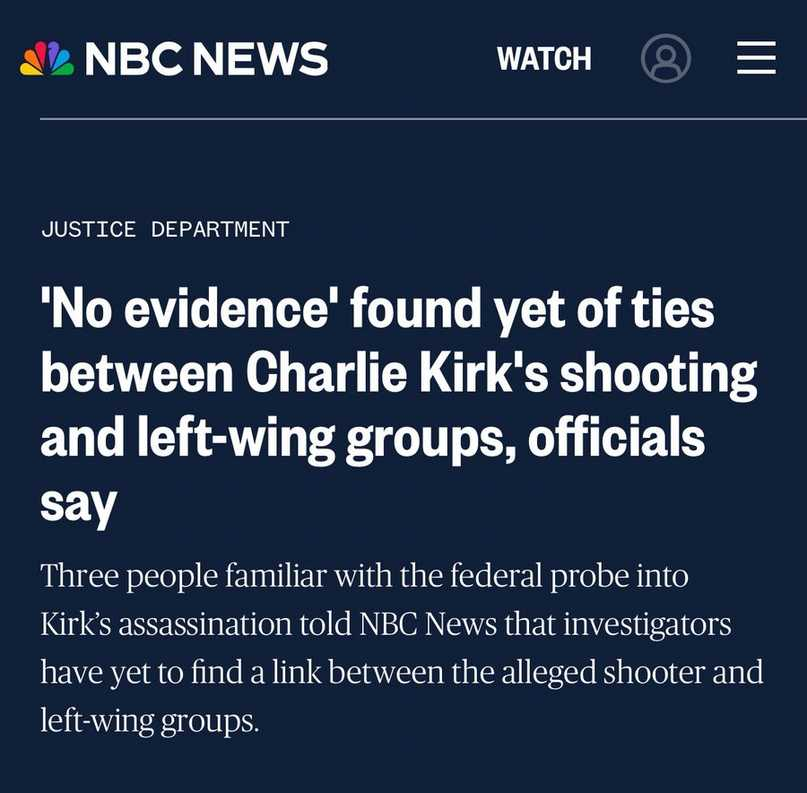Click the NBC NEWS wordmark

206,59
